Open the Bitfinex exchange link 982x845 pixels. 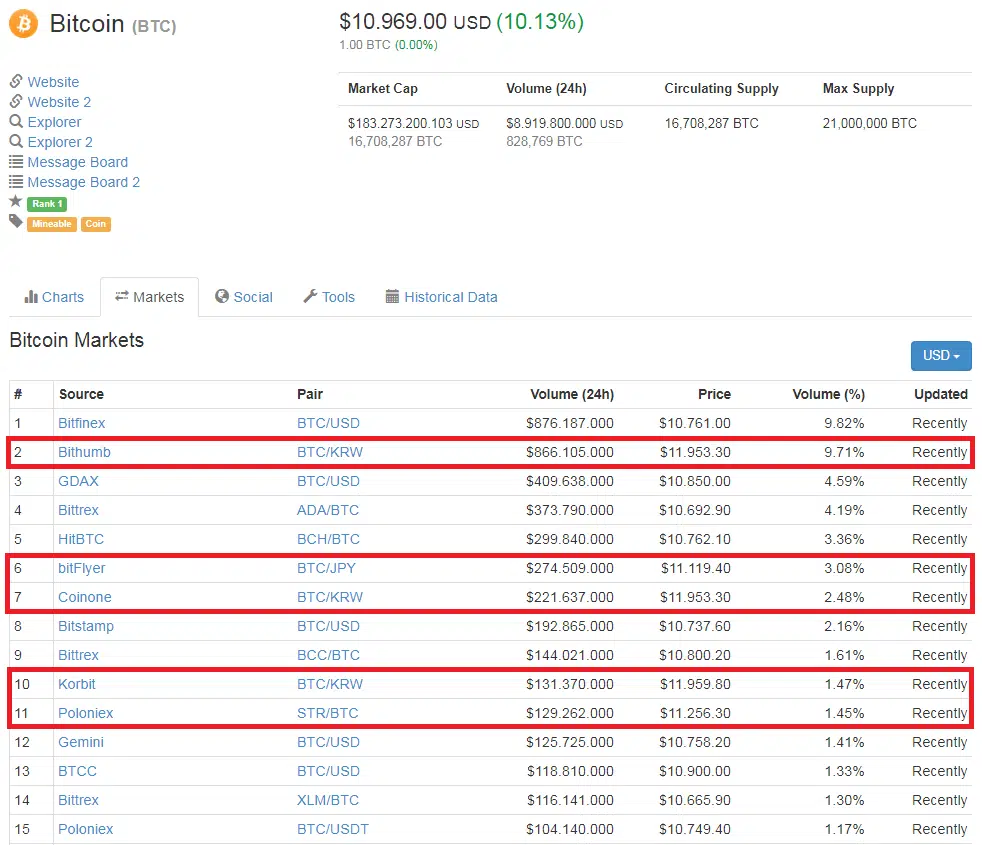pyautogui.click(x=81, y=423)
